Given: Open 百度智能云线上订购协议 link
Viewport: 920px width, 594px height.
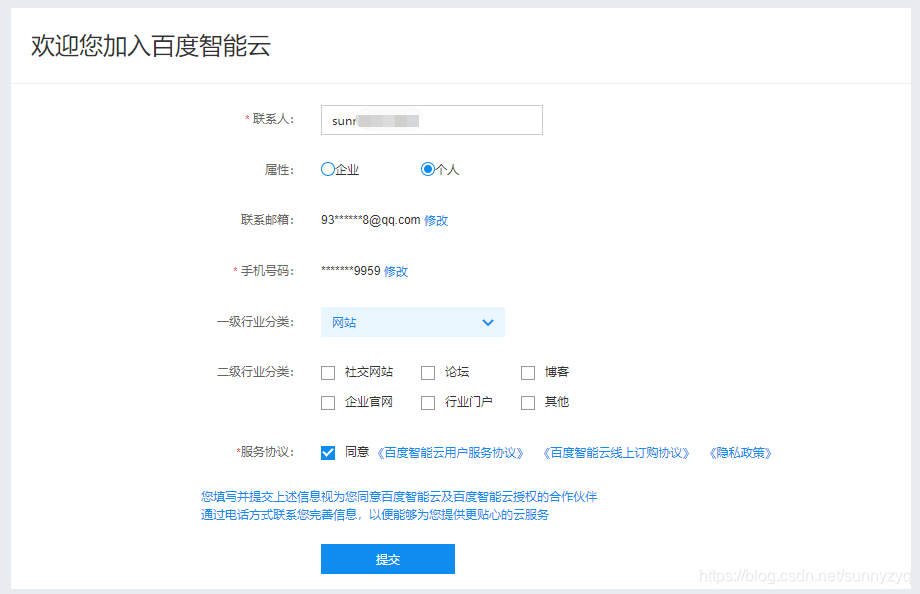Looking at the screenshot, I should tap(616, 453).
